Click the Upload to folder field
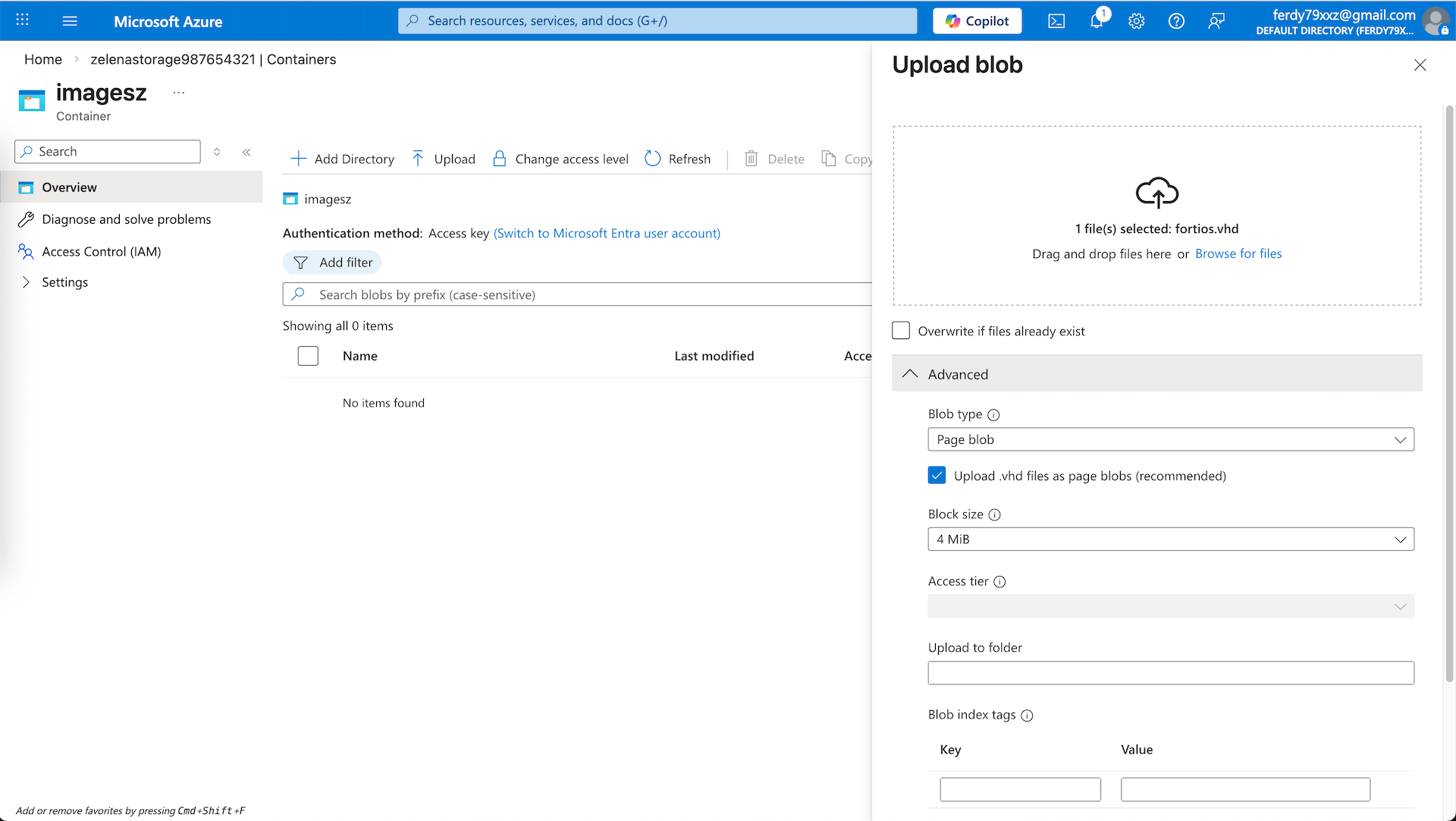Viewport: 1456px width, 821px height. tap(1170, 673)
